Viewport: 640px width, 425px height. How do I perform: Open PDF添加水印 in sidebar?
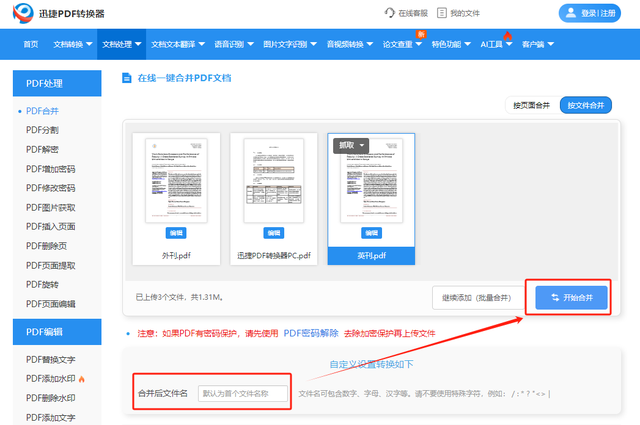click(x=51, y=379)
